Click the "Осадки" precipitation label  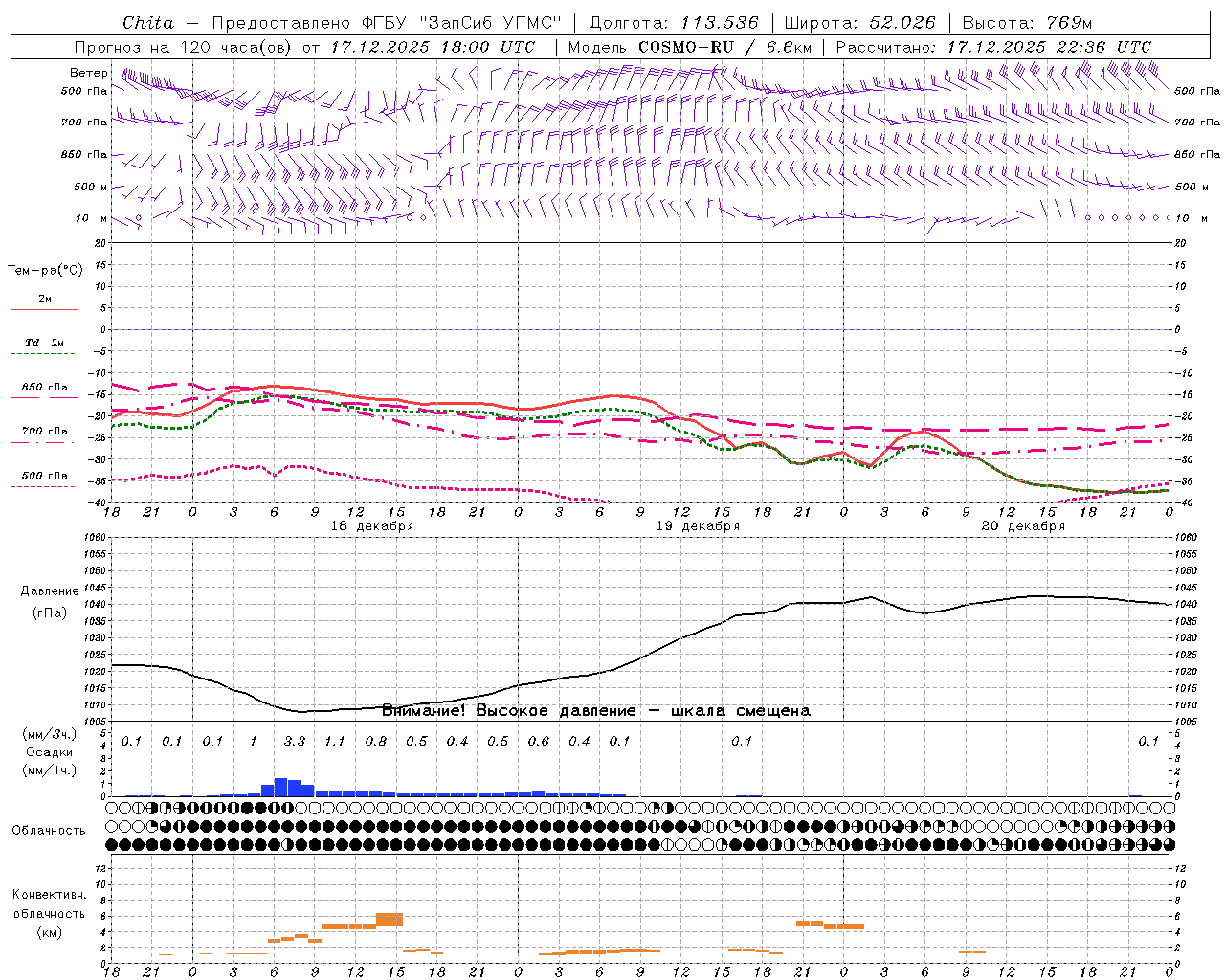tap(50, 752)
